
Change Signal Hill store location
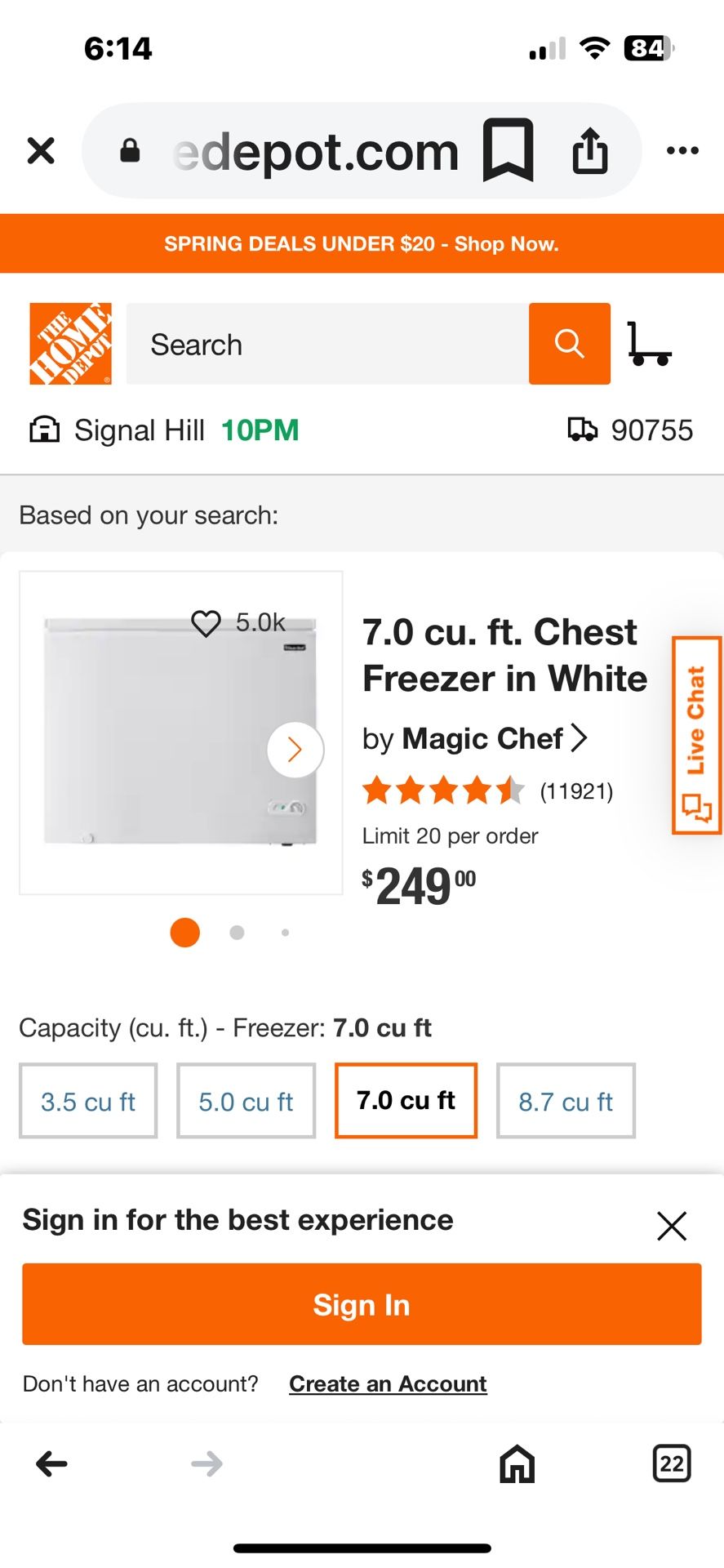(x=139, y=430)
